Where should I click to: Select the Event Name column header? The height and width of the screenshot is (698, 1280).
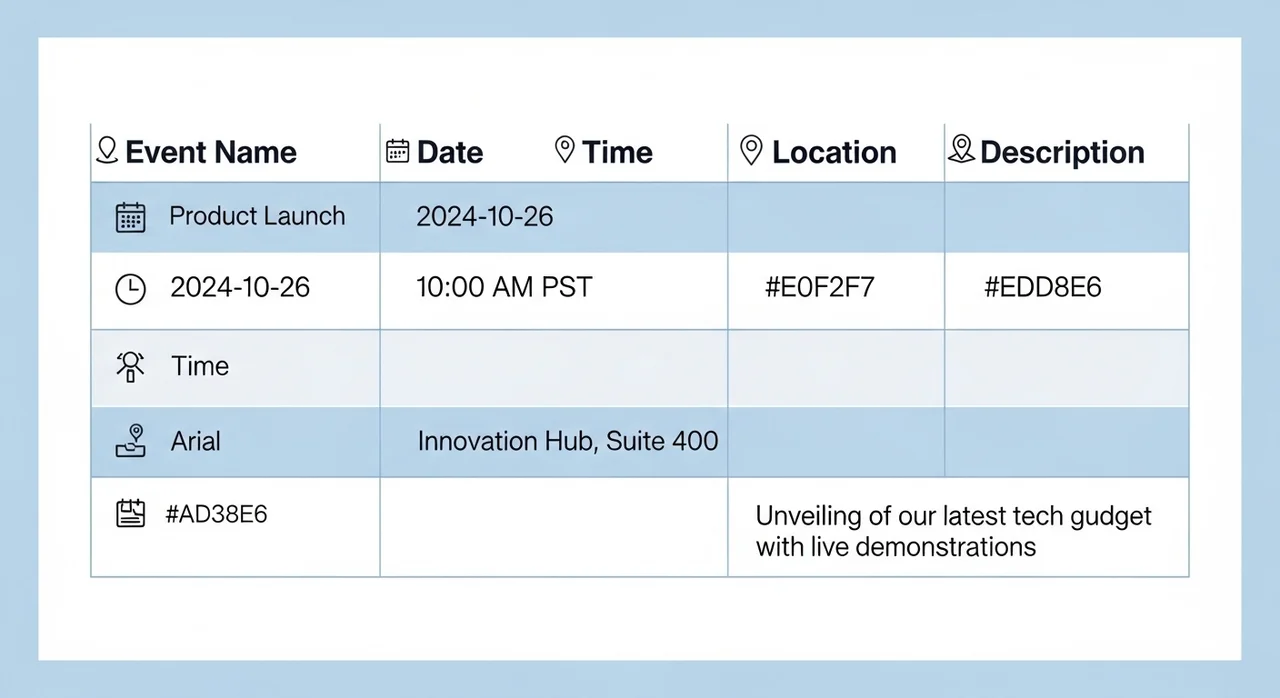coord(211,152)
